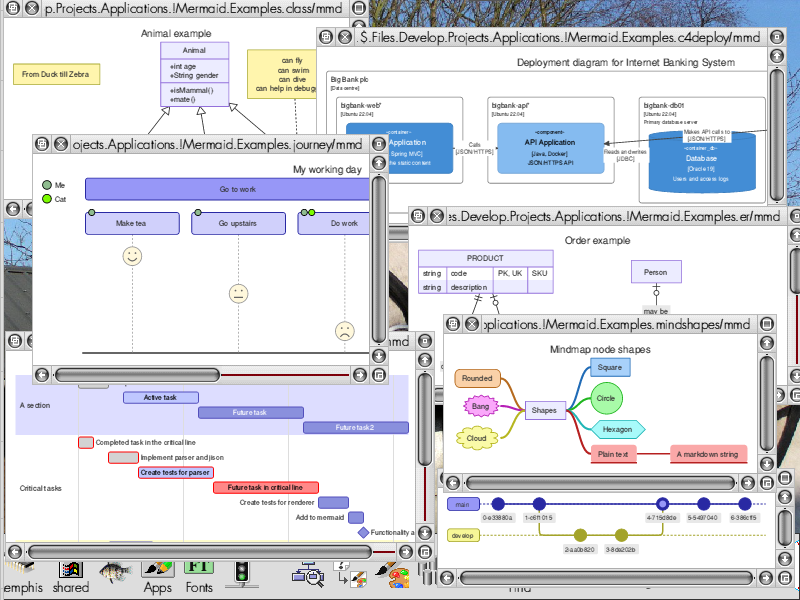Click scroll-down arrow in mindshapes window

(767, 463)
